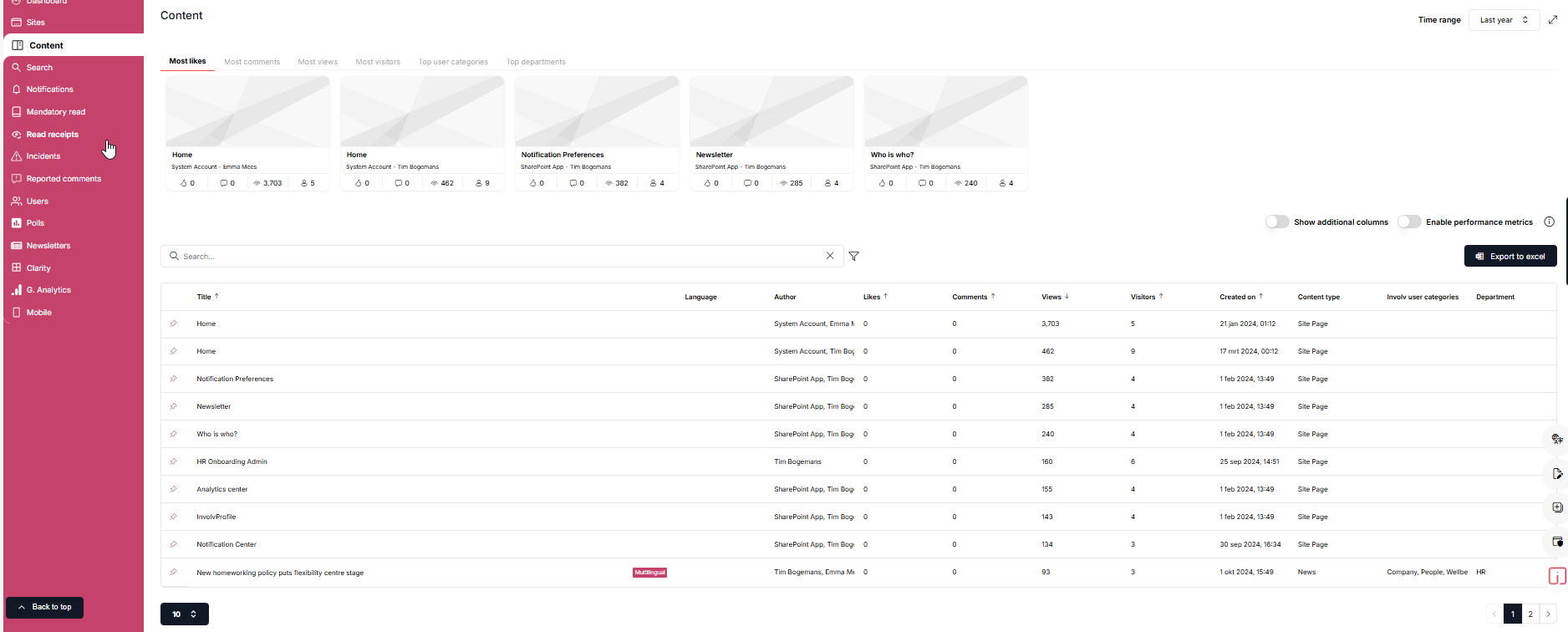Sort table by Created on column

tap(1241, 297)
